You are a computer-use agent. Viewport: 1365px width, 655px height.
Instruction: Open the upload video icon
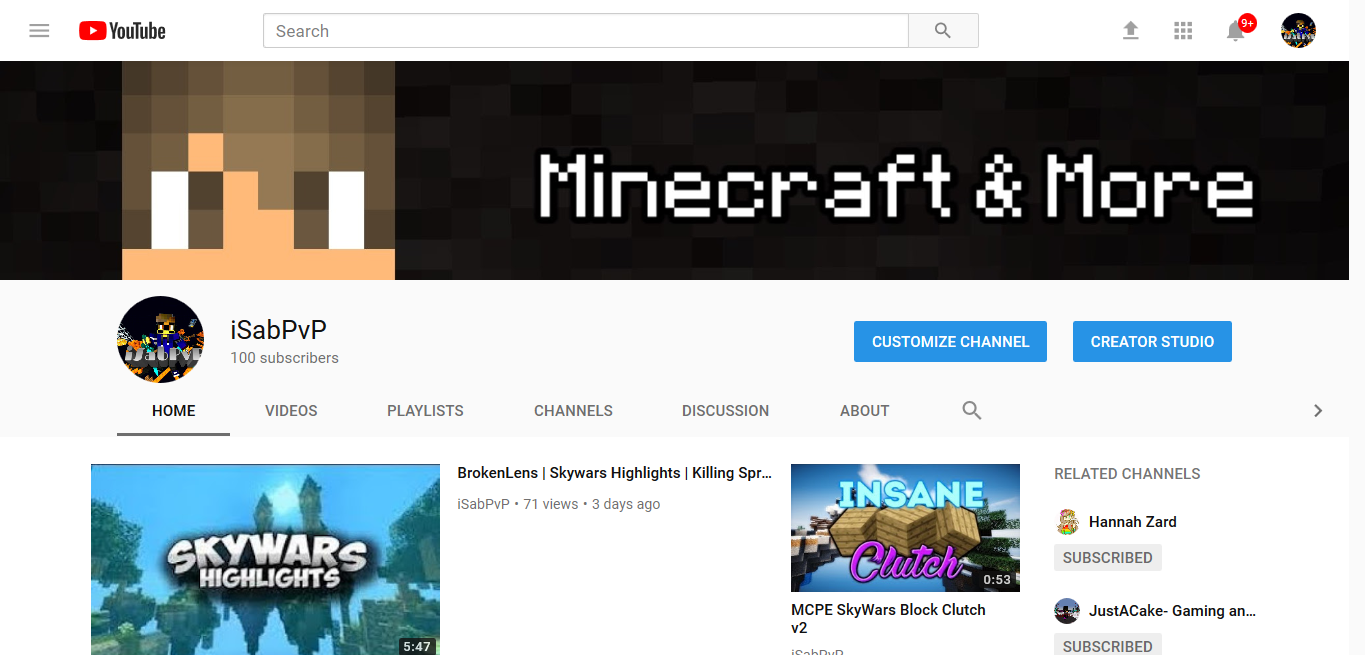click(x=1130, y=31)
